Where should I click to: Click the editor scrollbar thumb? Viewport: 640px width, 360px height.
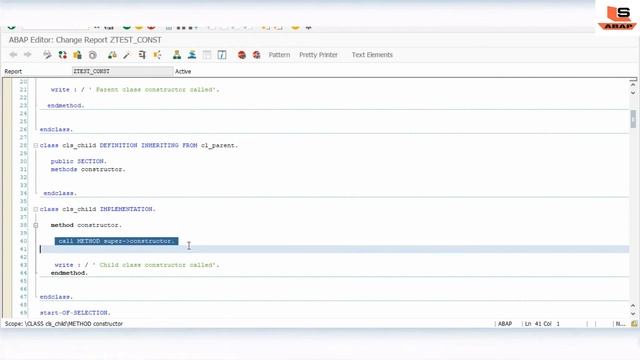coord(633,119)
